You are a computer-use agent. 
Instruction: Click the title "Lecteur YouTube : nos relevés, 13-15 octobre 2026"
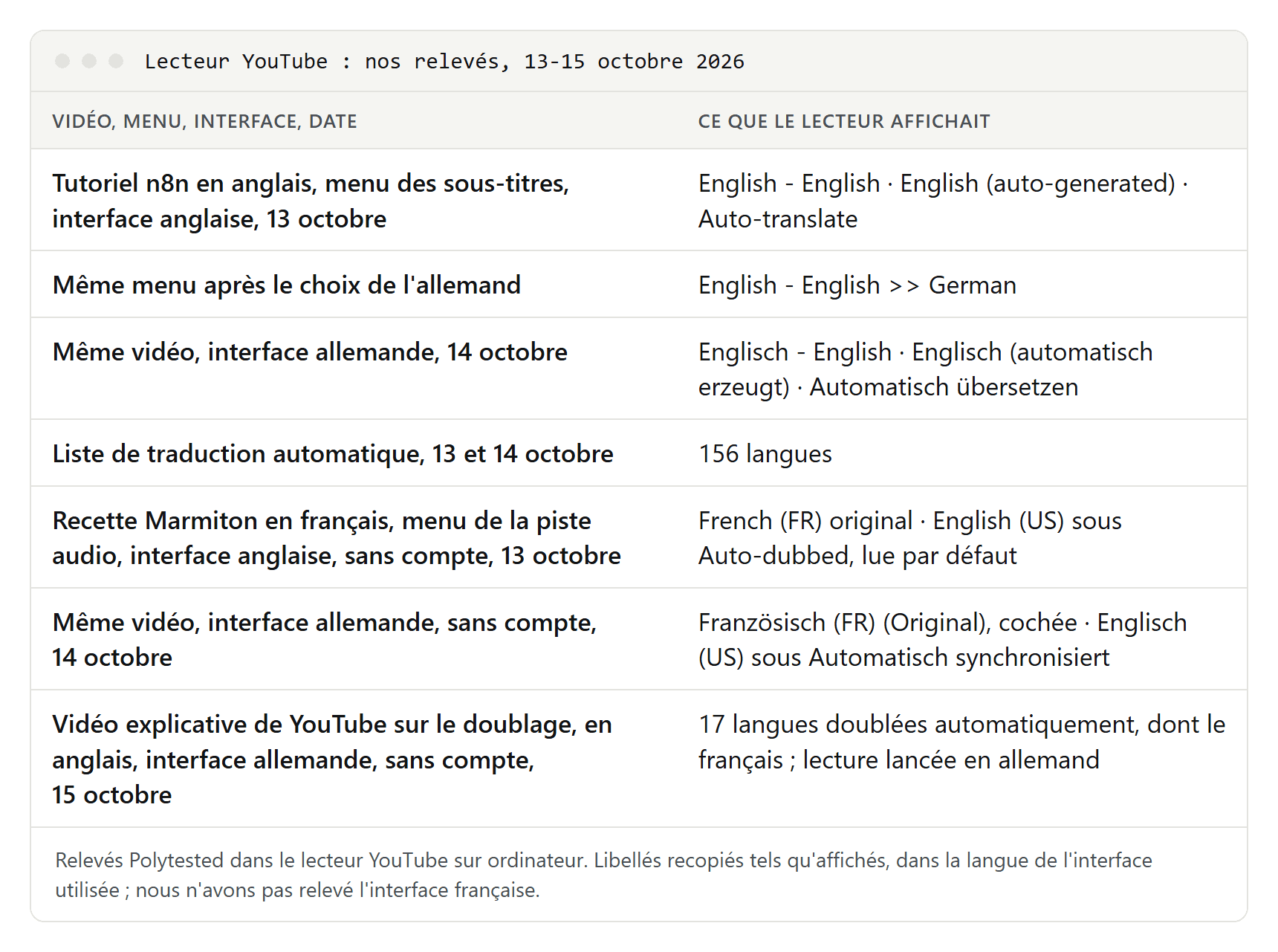444,62
